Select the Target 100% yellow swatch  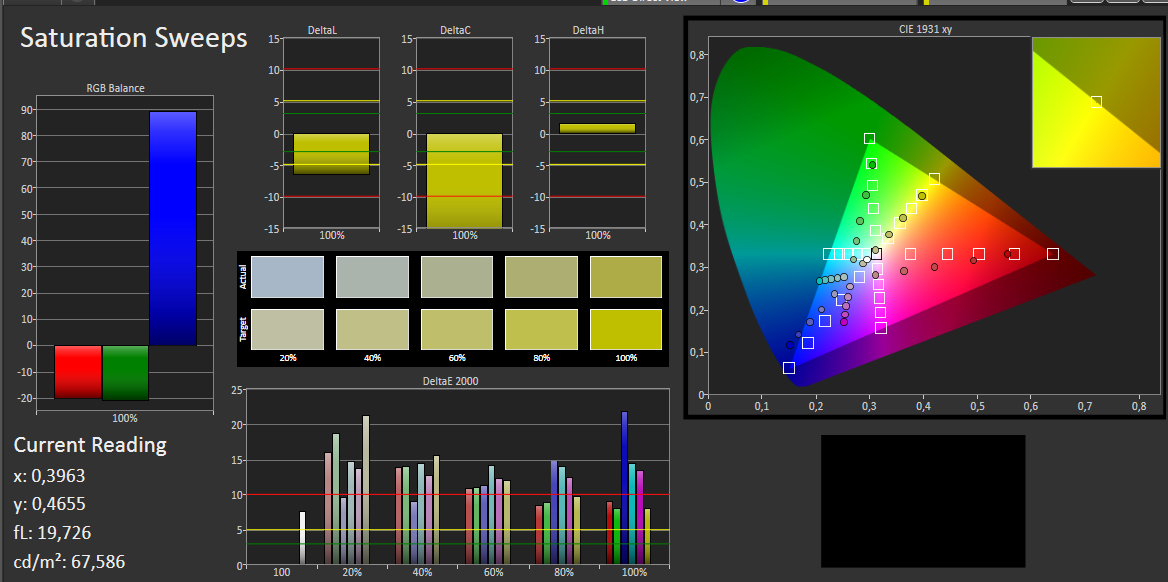tap(626, 329)
